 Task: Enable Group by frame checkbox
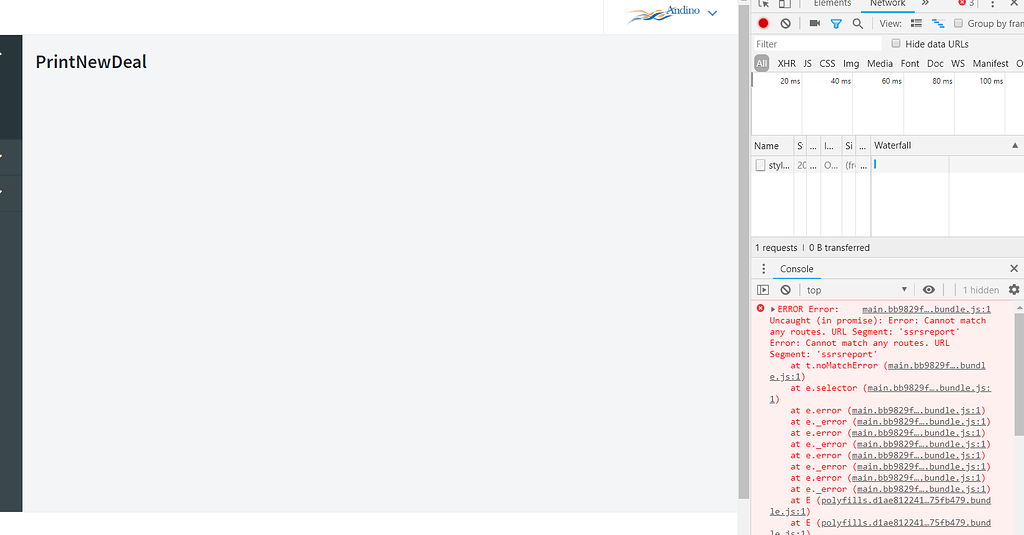(958, 24)
